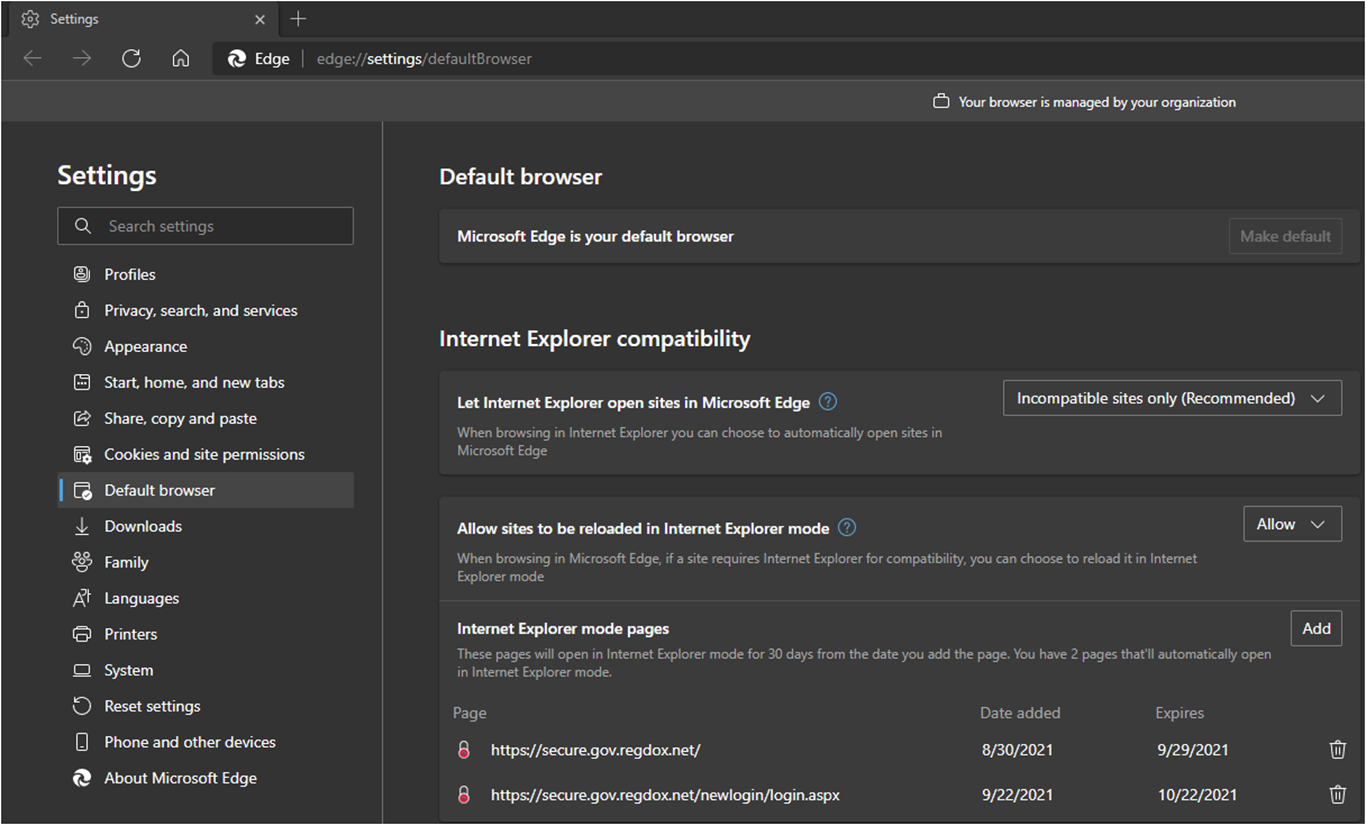Viewport: 1366px width, 825px height.
Task: Open the Allow dropdown for IE mode
Action: pos(1292,524)
